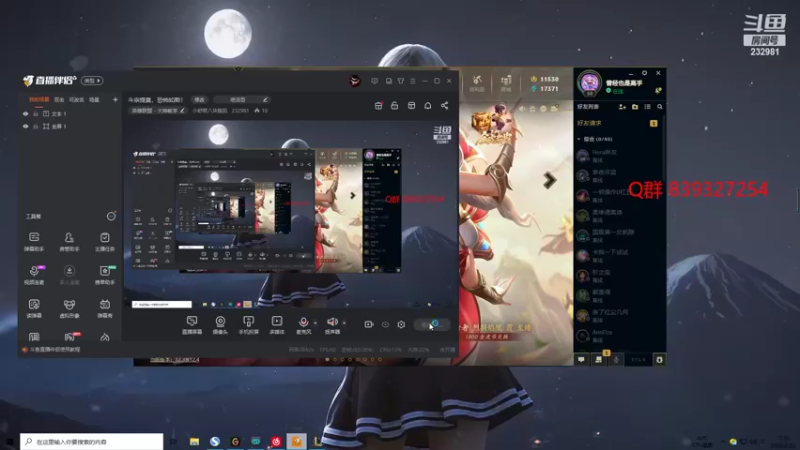The width and height of the screenshot is (800, 450).
Task: Click the 修改 title edit button
Action: [x=199, y=99]
